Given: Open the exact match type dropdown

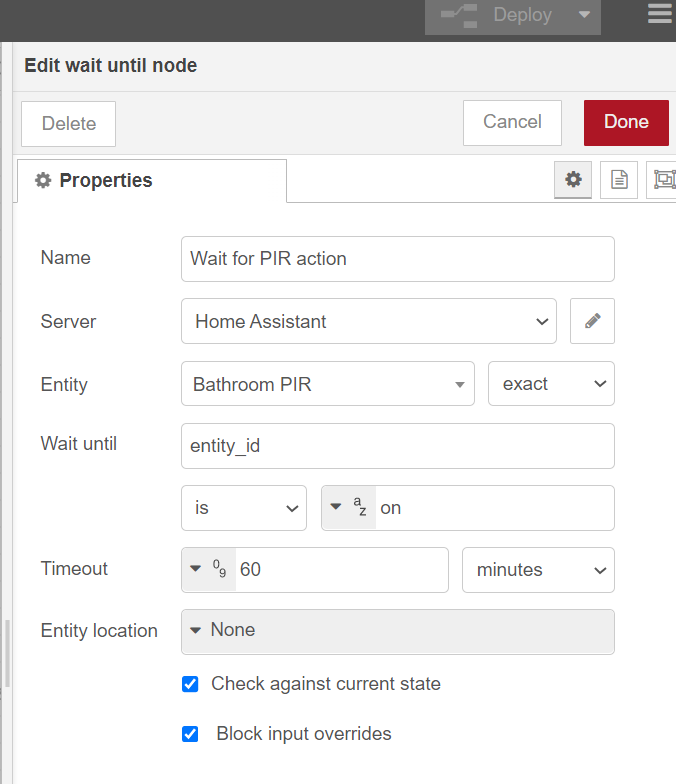Looking at the screenshot, I should 551,384.
